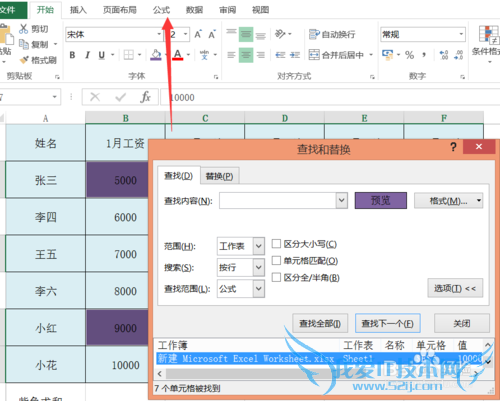
Task: Click the purple 预览 format preview
Action: pos(381,200)
